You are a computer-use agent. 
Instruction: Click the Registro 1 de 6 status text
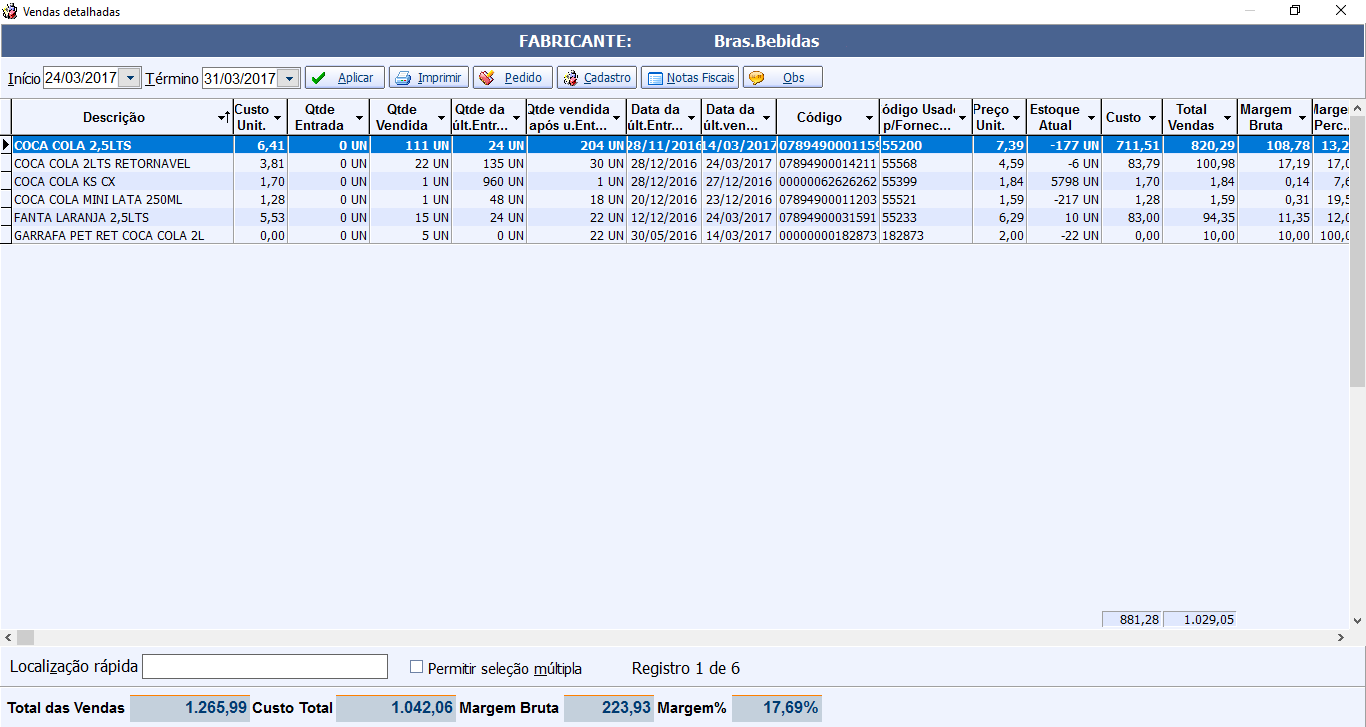pyautogui.click(x=686, y=668)
